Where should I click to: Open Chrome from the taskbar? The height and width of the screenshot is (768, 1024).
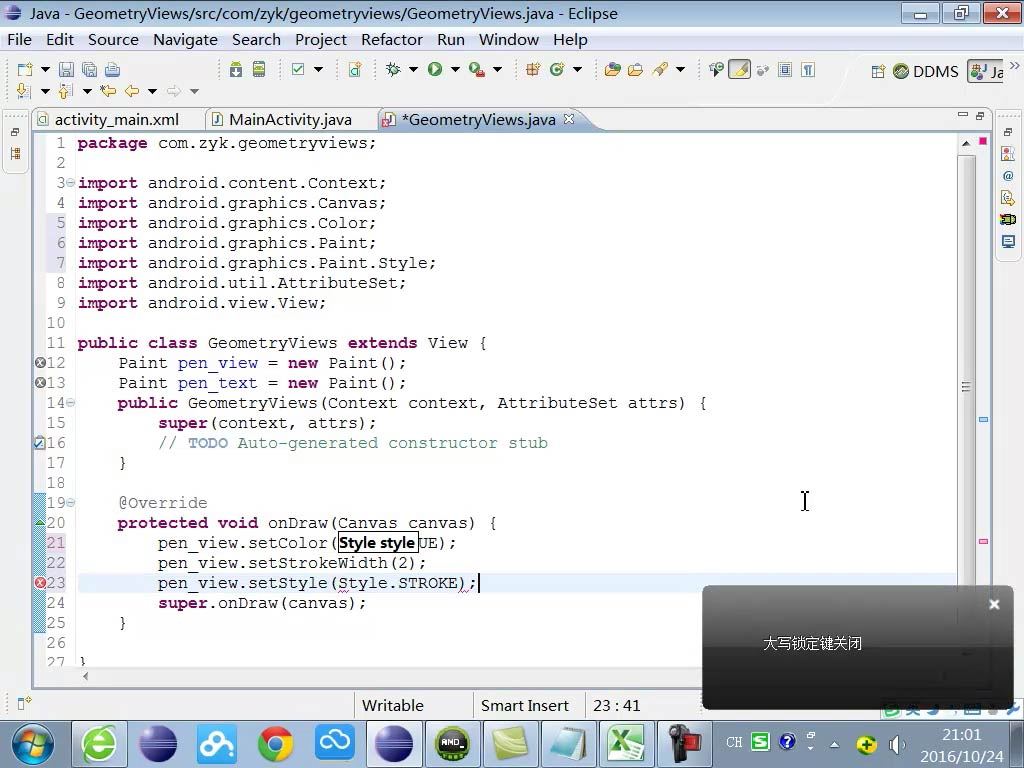click(x=276, y=744)
